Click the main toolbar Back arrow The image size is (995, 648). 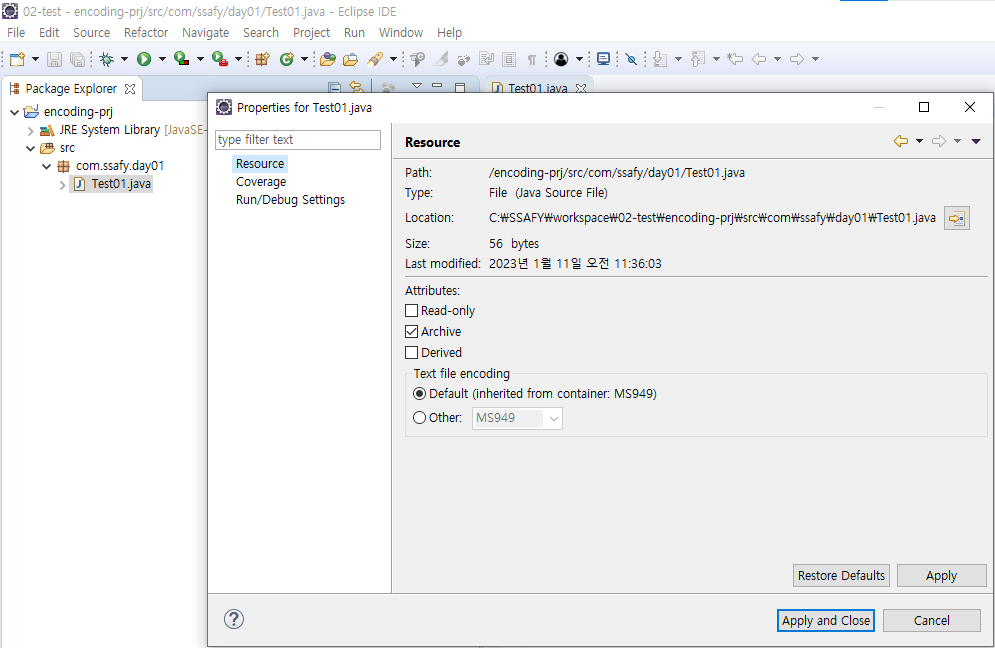[x=759, y=59]
